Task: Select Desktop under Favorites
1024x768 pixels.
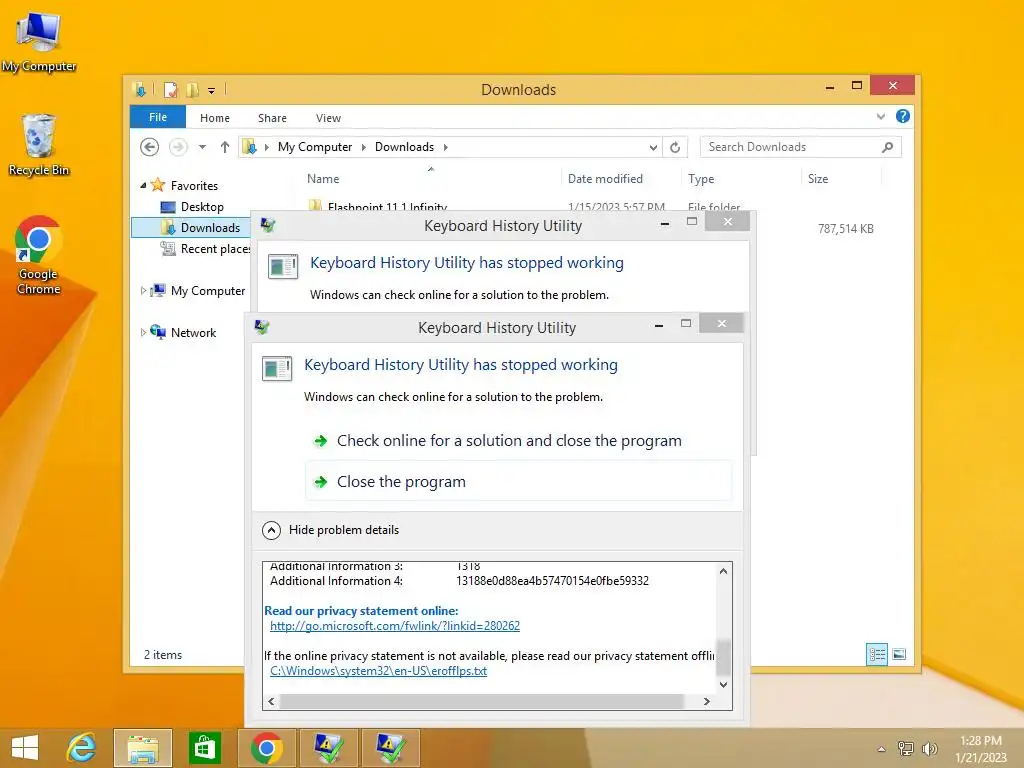Action: point(202,207)
